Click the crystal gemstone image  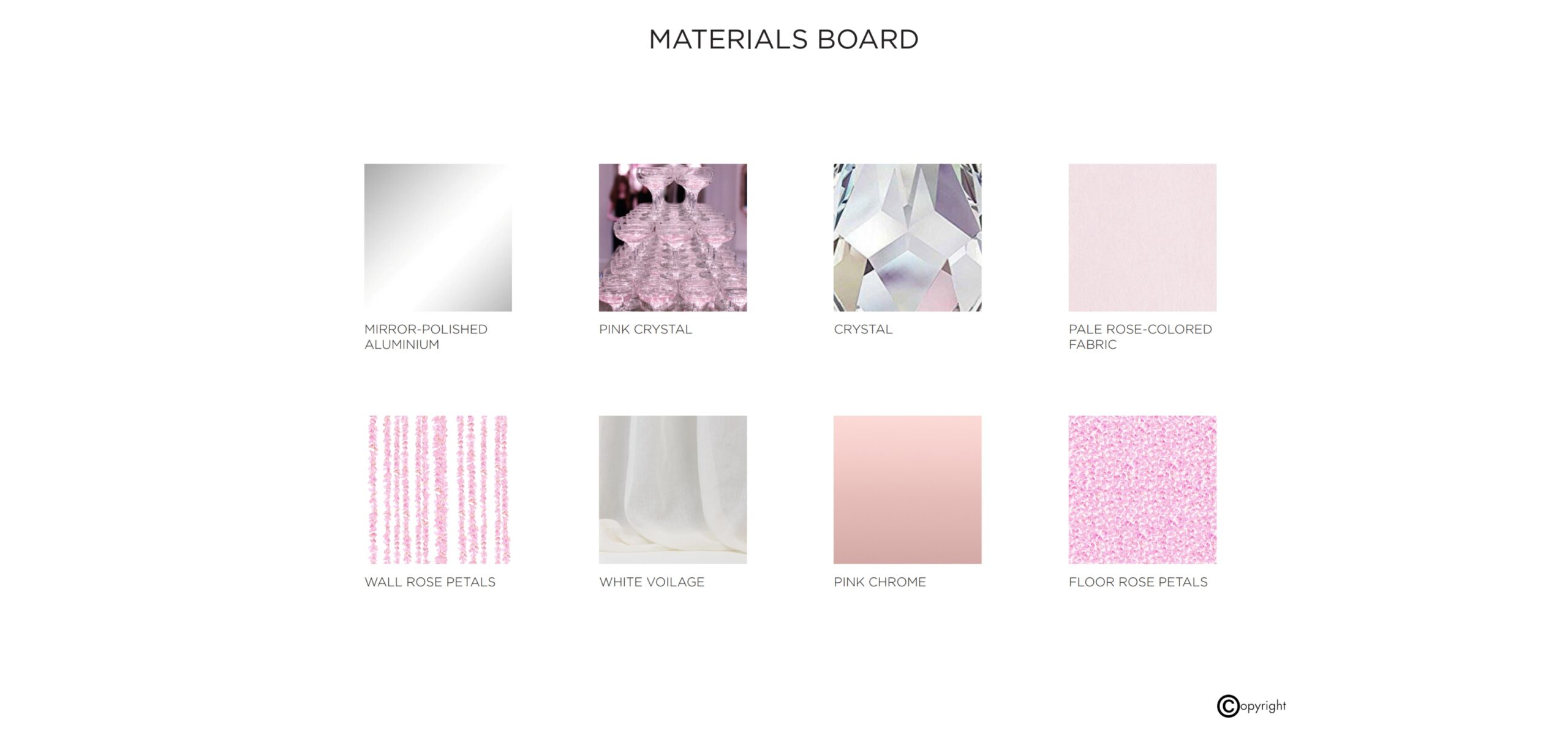point(907,237)
